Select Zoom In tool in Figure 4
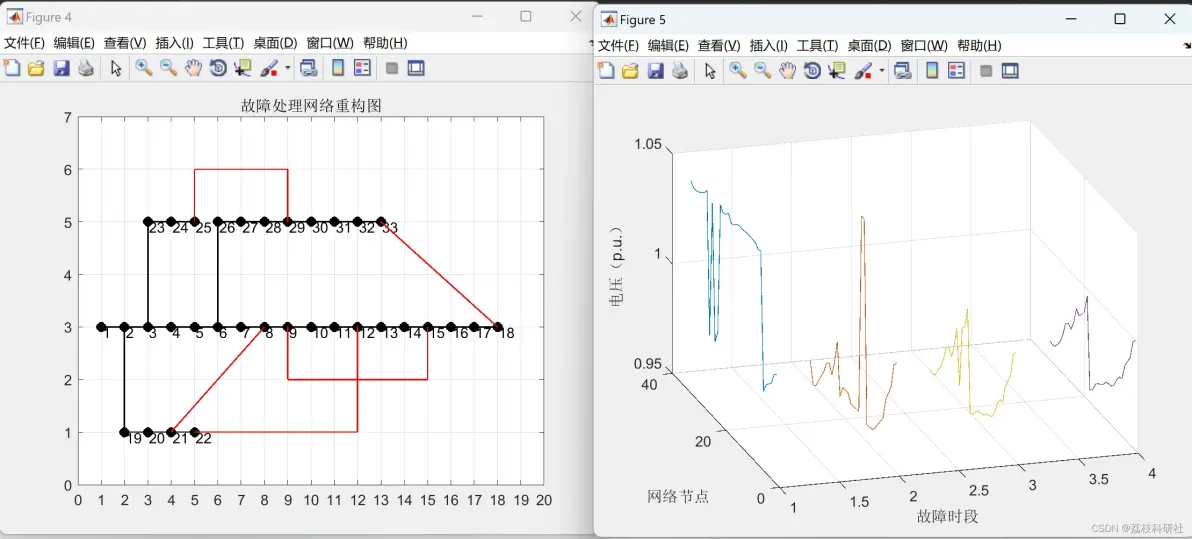This screenshot has height=539, width=1192. click(x=144, y=68)
